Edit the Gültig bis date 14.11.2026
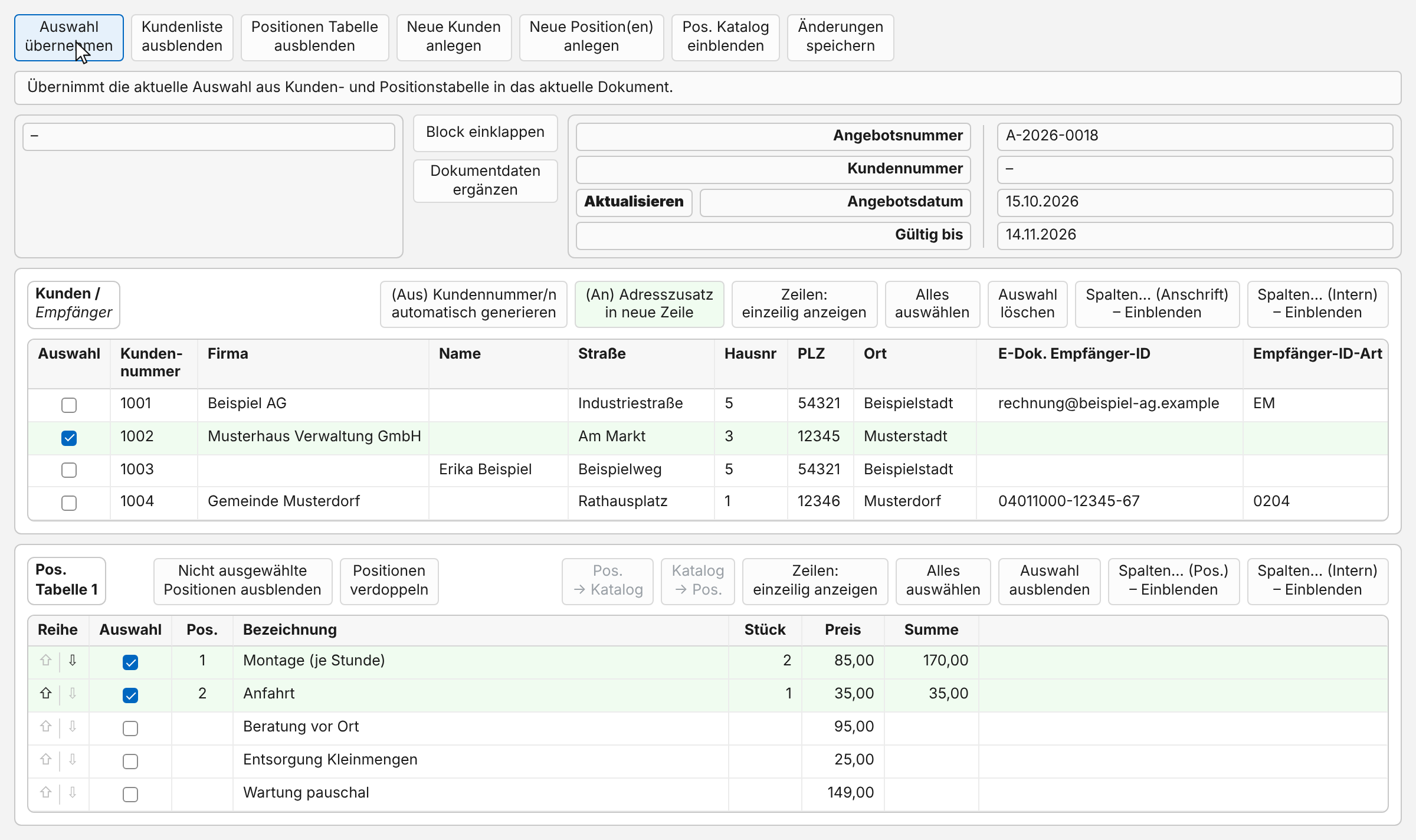The width and height of the screenshot is (1416, 840). (1195, 235)
